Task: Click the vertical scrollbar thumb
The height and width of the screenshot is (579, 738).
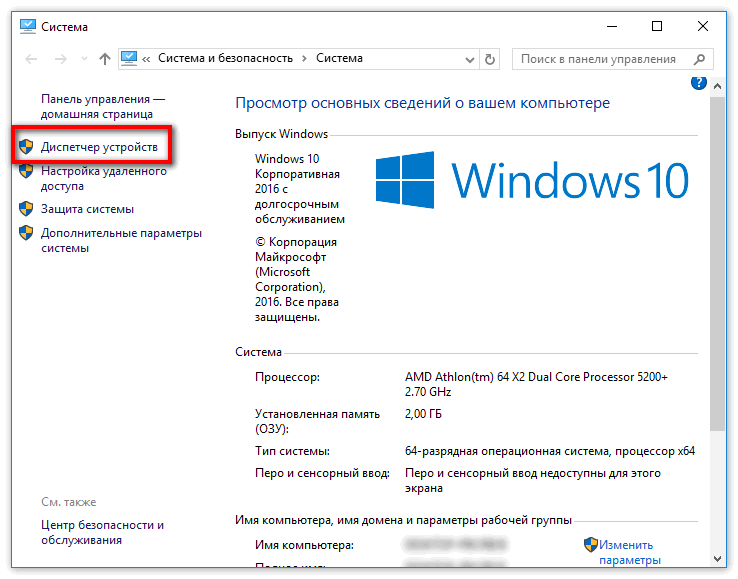Action: pyautogui.click(x=717, y=264)
